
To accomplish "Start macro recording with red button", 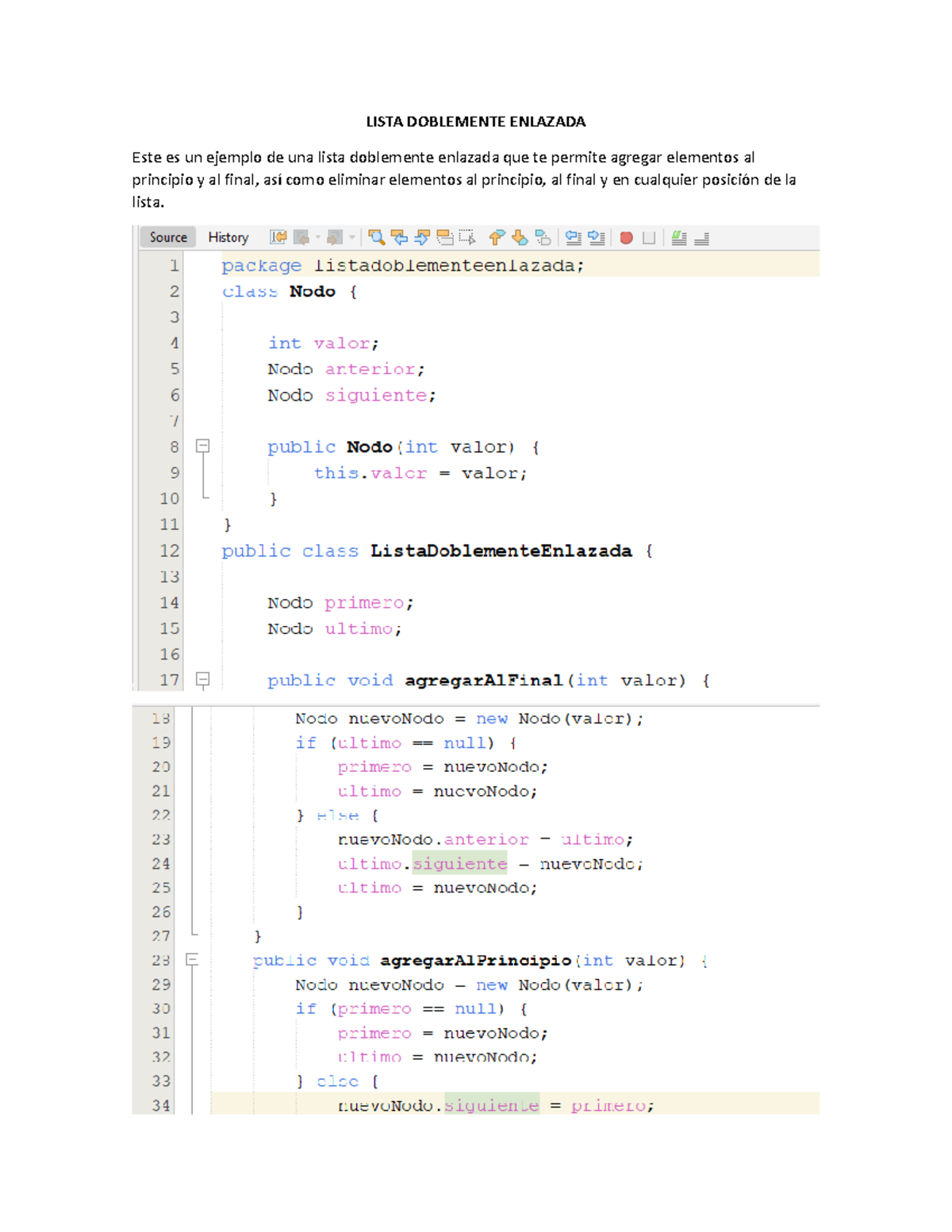I will 626,237.
